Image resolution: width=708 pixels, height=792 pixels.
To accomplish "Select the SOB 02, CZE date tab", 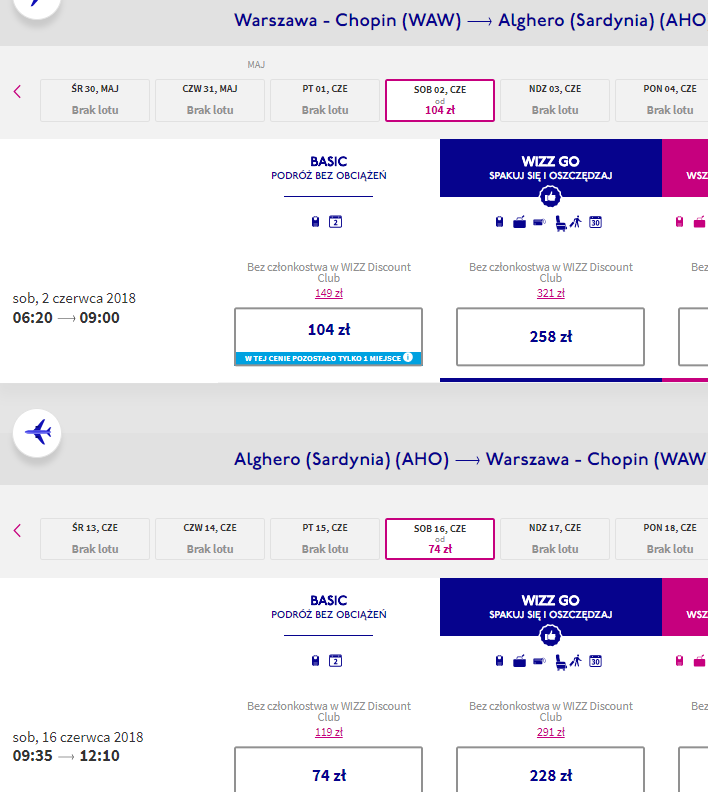I will 440,101.
